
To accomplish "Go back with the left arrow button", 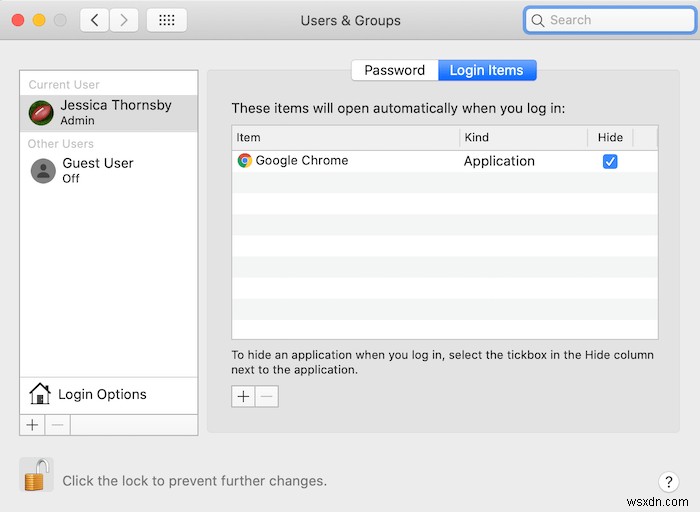I will coord(95,20).
